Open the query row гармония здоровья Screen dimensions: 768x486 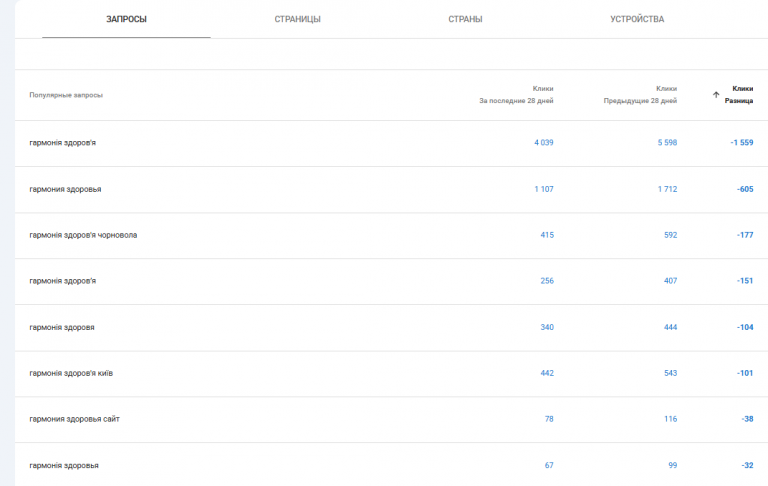(391, 189)
